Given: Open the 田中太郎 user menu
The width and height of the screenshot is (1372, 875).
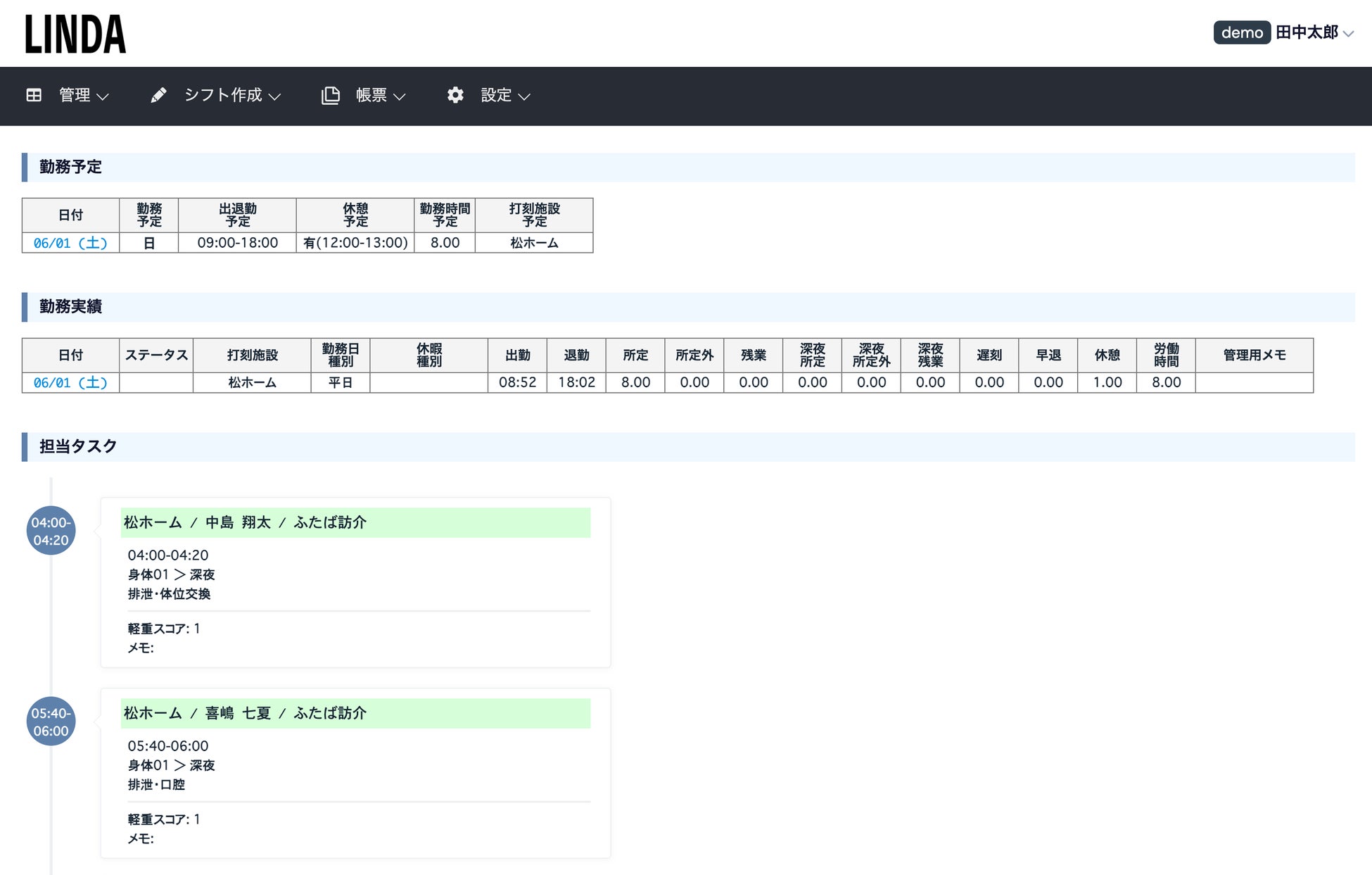Looking at the screenshot, I should coord(1307,32).
